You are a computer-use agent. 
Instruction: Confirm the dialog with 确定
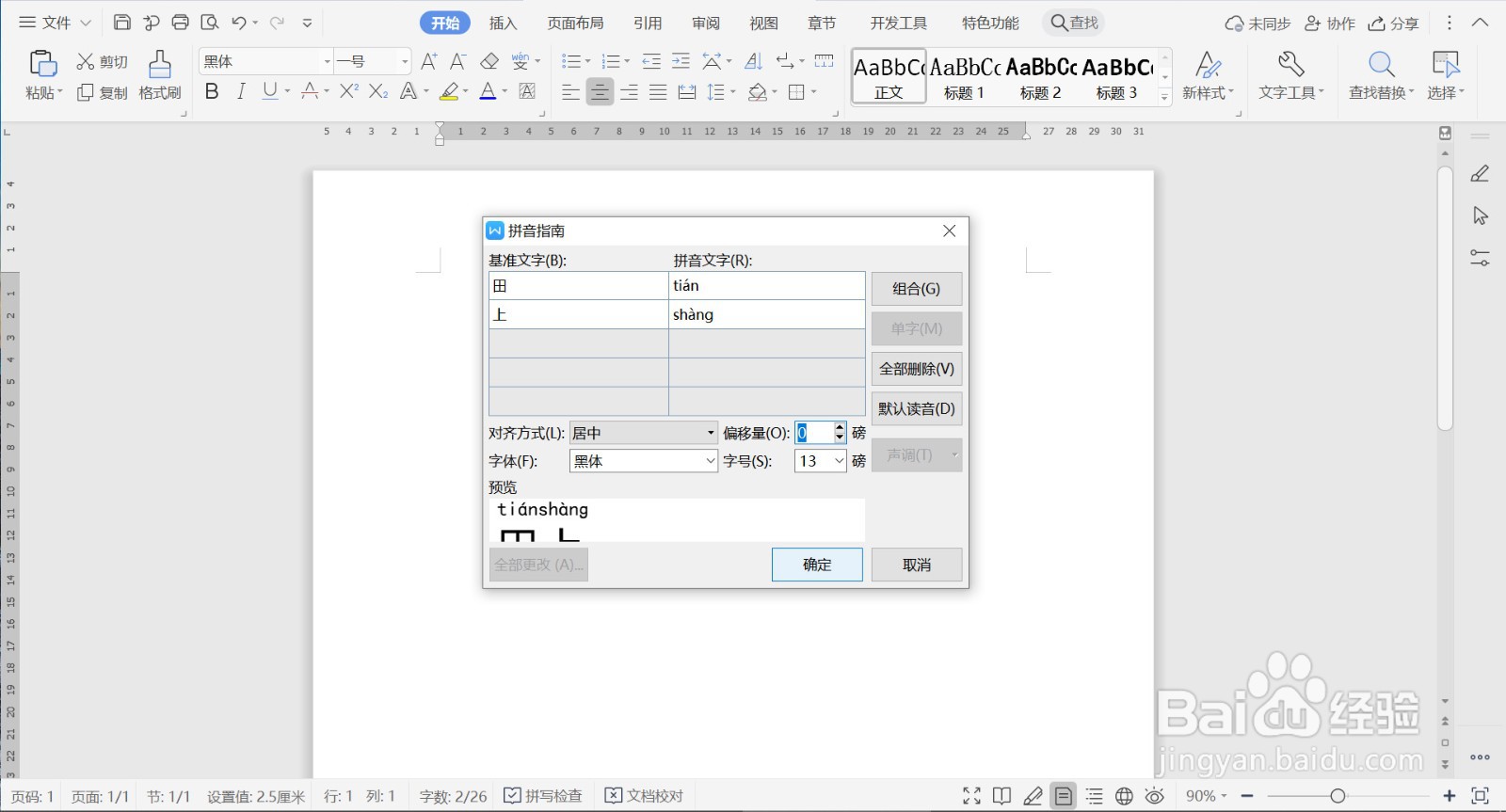(x=817, y=565)
